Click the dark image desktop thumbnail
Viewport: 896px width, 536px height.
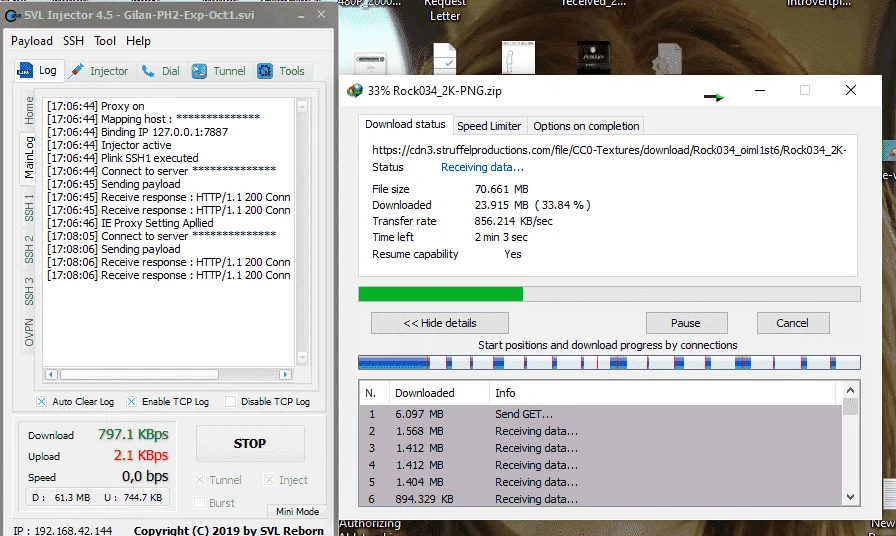point(593,57)
